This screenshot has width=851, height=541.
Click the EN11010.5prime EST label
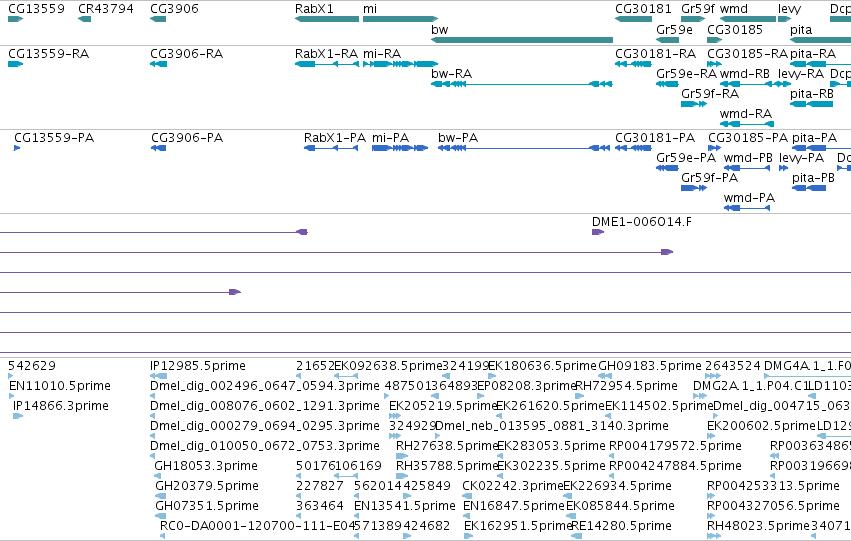[x=60, y=386]
